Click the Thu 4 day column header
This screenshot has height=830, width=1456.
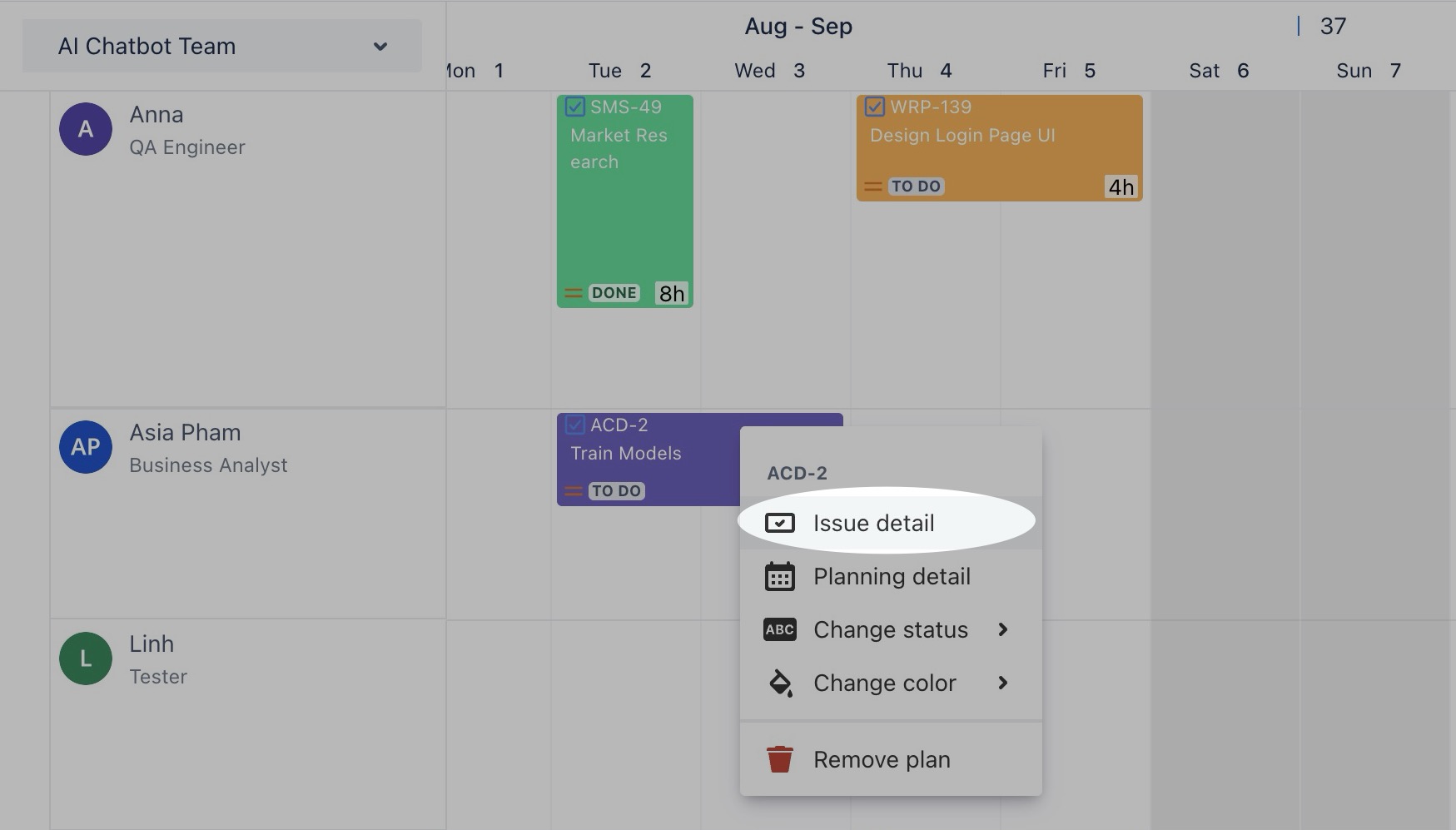point(919,71)
